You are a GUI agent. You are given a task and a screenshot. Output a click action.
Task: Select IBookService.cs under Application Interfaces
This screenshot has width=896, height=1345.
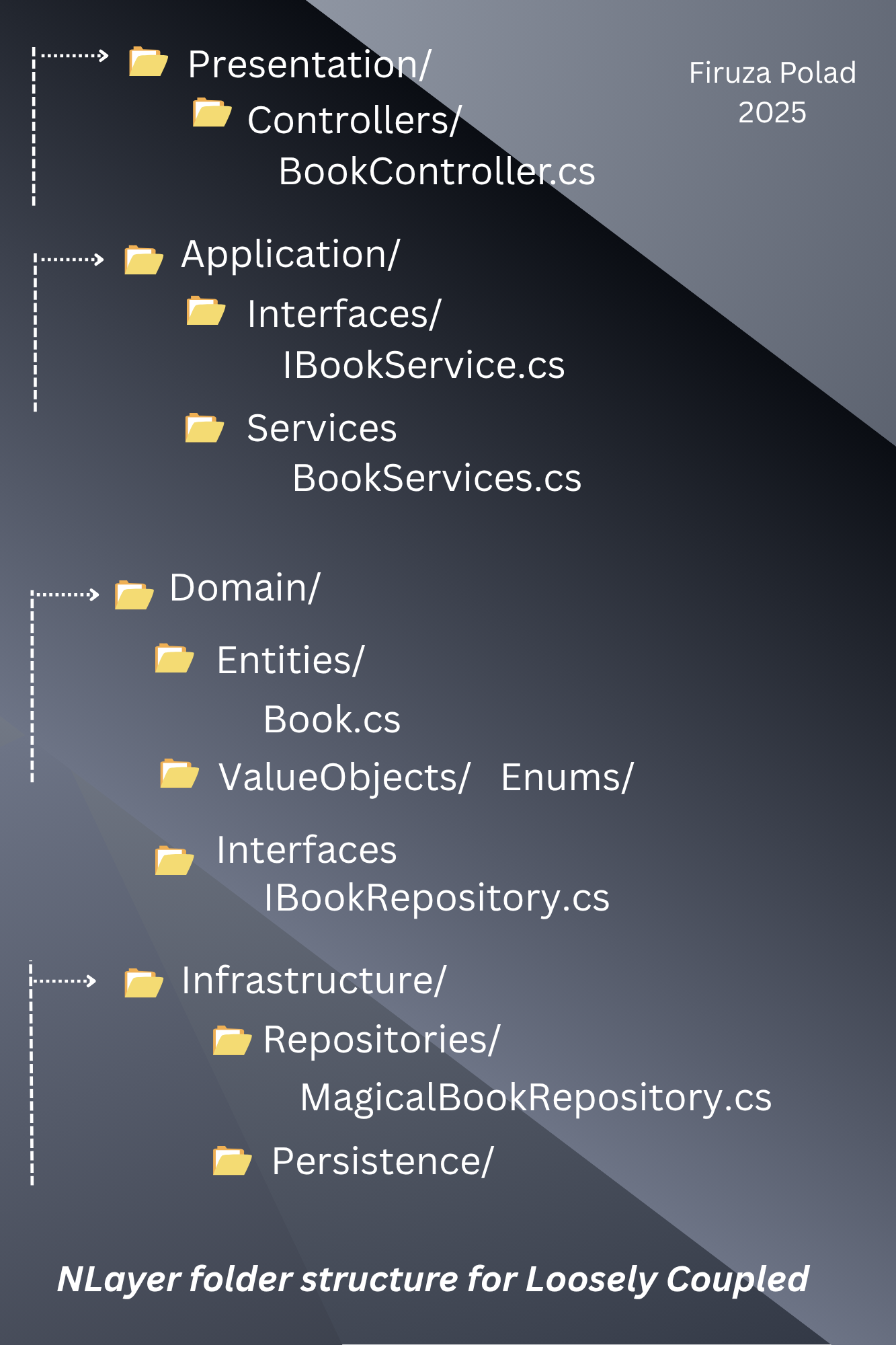423,365
